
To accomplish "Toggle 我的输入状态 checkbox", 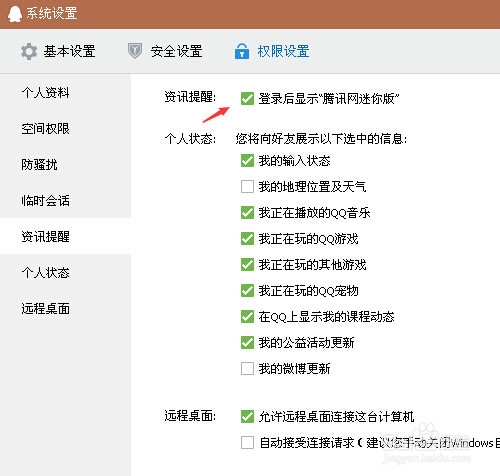I will 247,161.
